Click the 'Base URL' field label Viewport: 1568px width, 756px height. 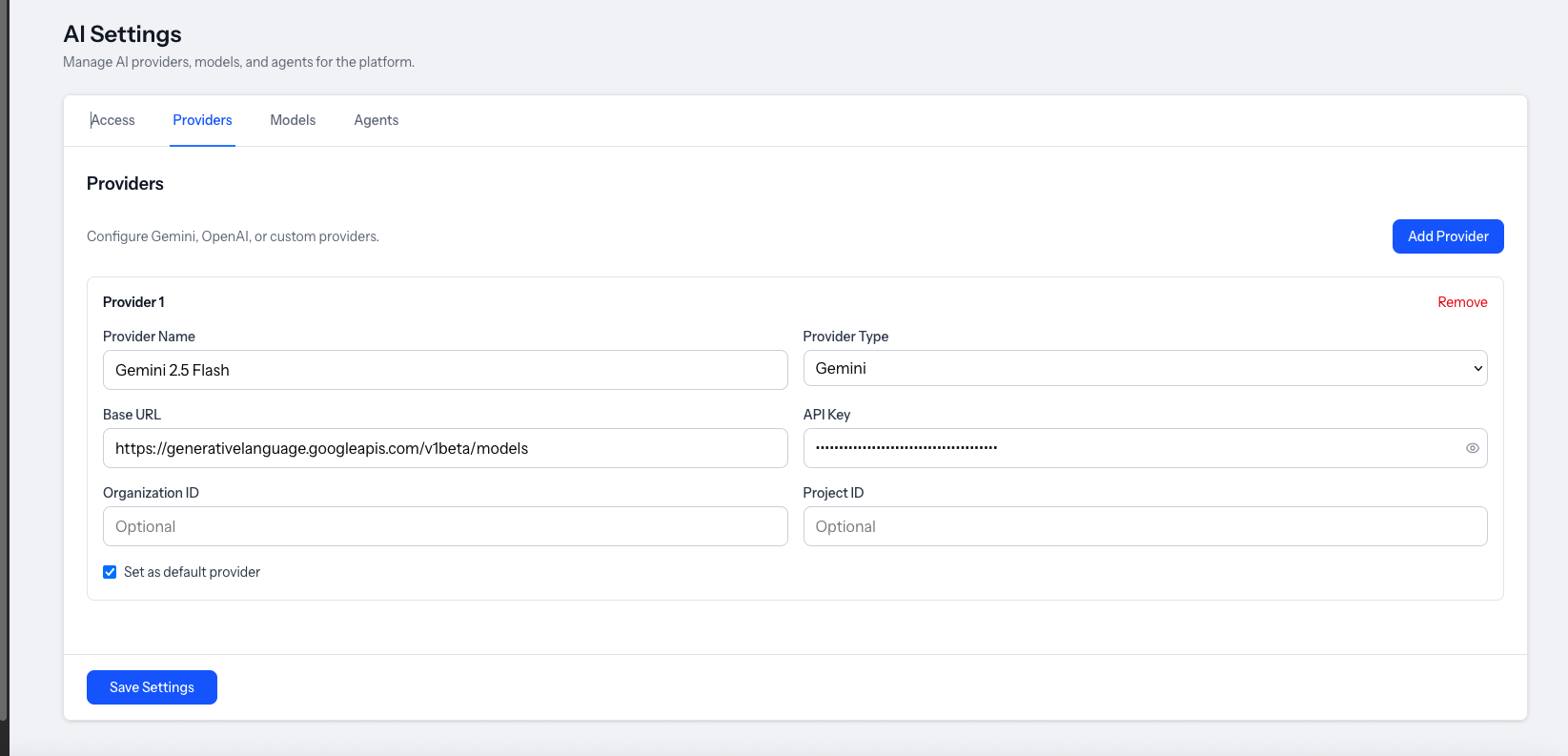(132, 415)
